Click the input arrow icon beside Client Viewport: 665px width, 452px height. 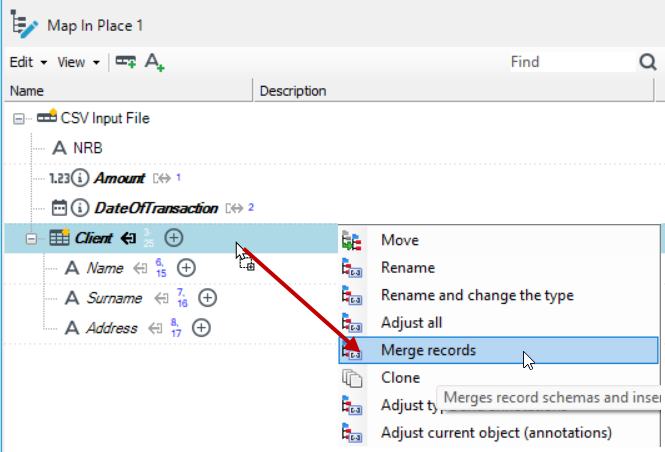pyautogui.click(x=129, y=238)
